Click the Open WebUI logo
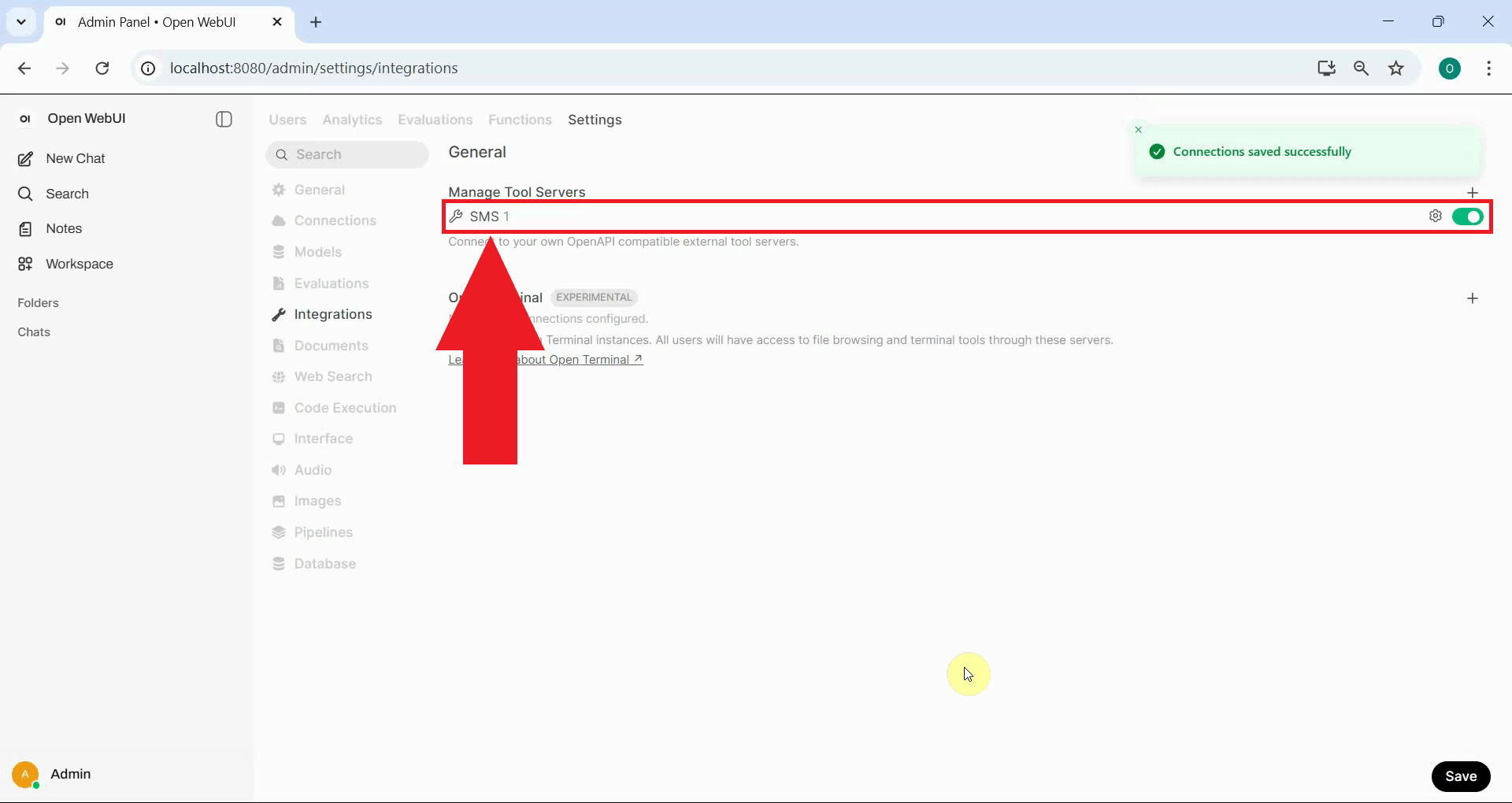Image resolution: width=1512 pixels, height=803 pixels. click(x=25, y=119)
